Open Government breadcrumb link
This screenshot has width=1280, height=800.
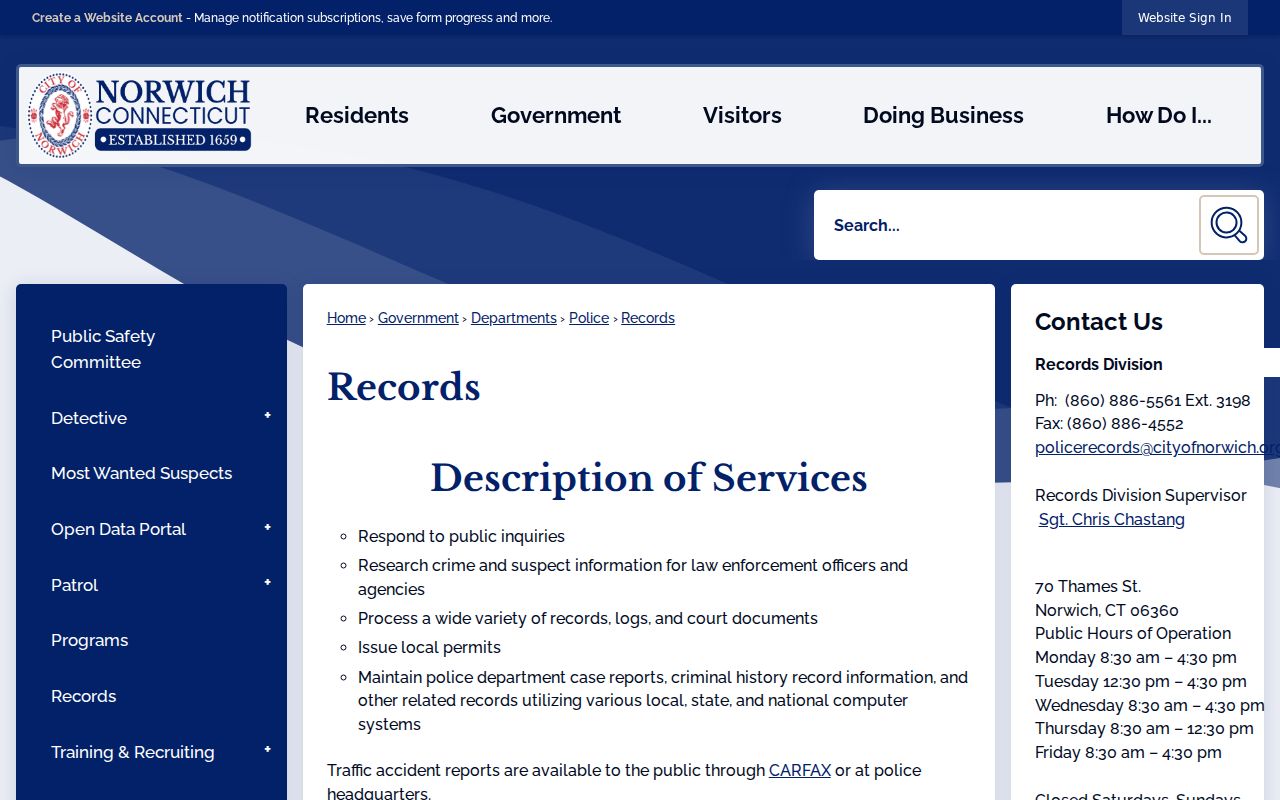tap(418, 318)
